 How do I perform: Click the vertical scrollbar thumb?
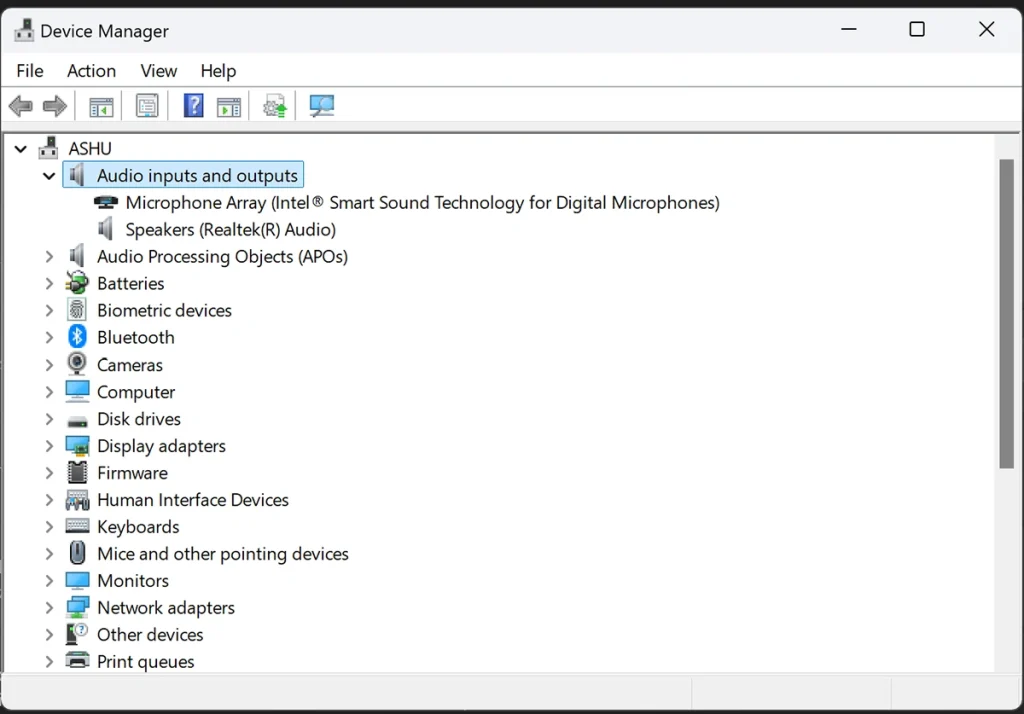[1006, 314]
